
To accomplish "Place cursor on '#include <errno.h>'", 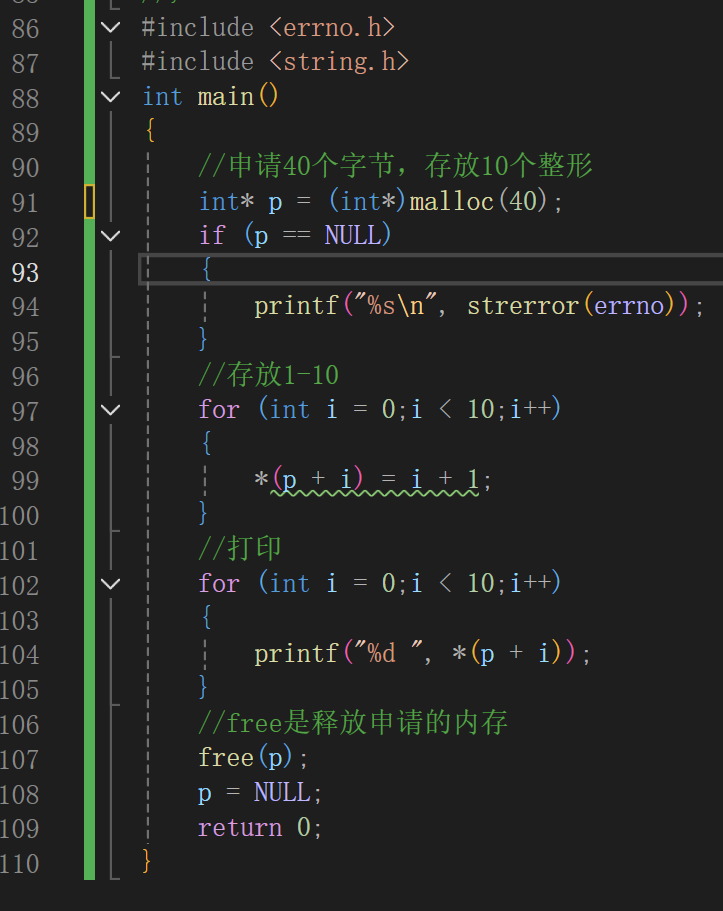I will click(x=268, y=27).
